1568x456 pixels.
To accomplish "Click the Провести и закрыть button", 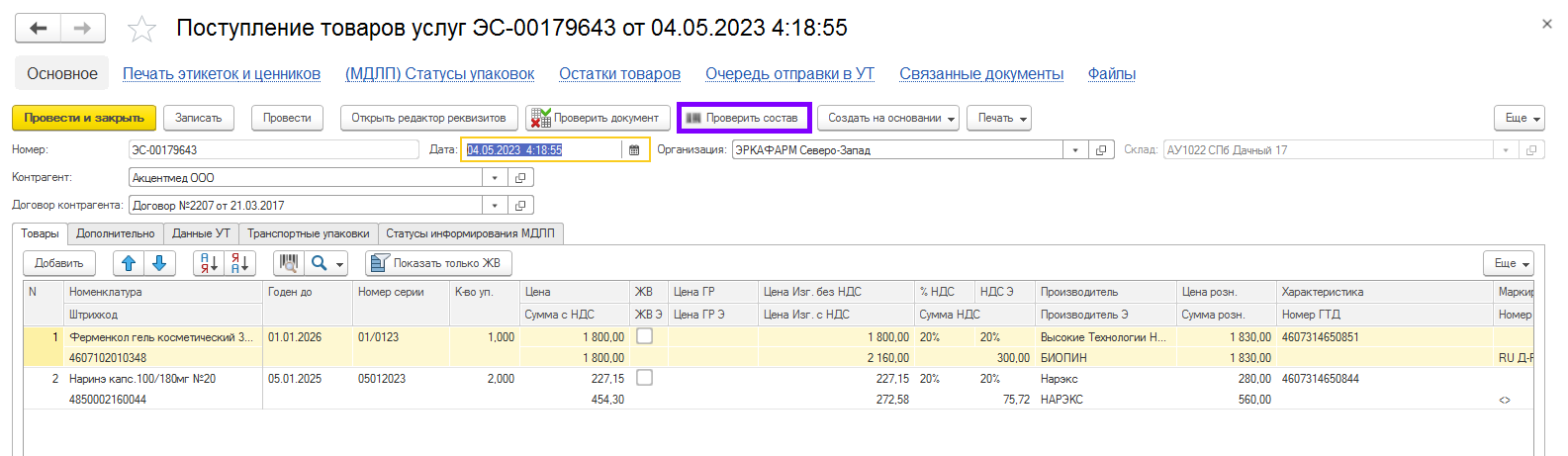I will (84, 118).
